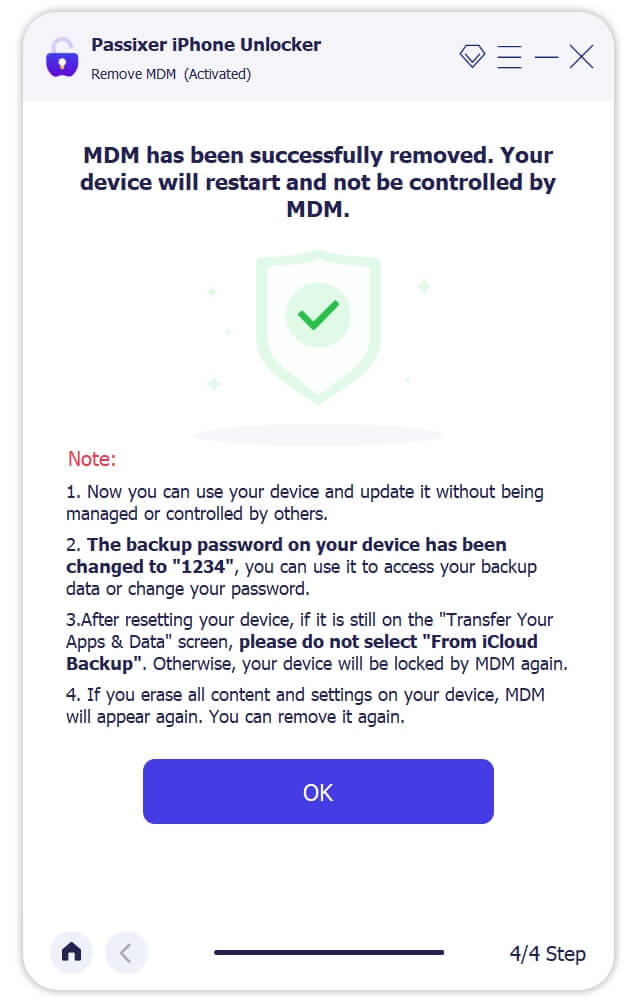Screen dimensions: 626x1002
Task: Click the step progress bar
Action: [328, 953]
